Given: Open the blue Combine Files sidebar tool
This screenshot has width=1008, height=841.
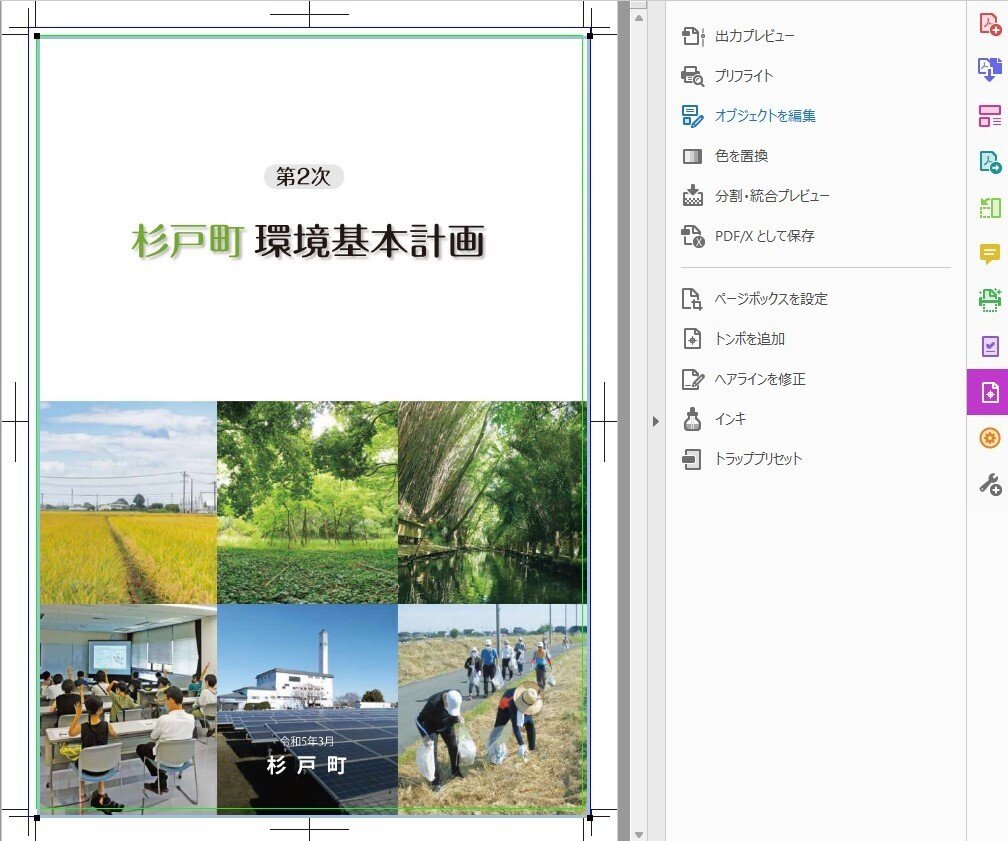Looking at the screenshot, I should (x=990, y=69).
